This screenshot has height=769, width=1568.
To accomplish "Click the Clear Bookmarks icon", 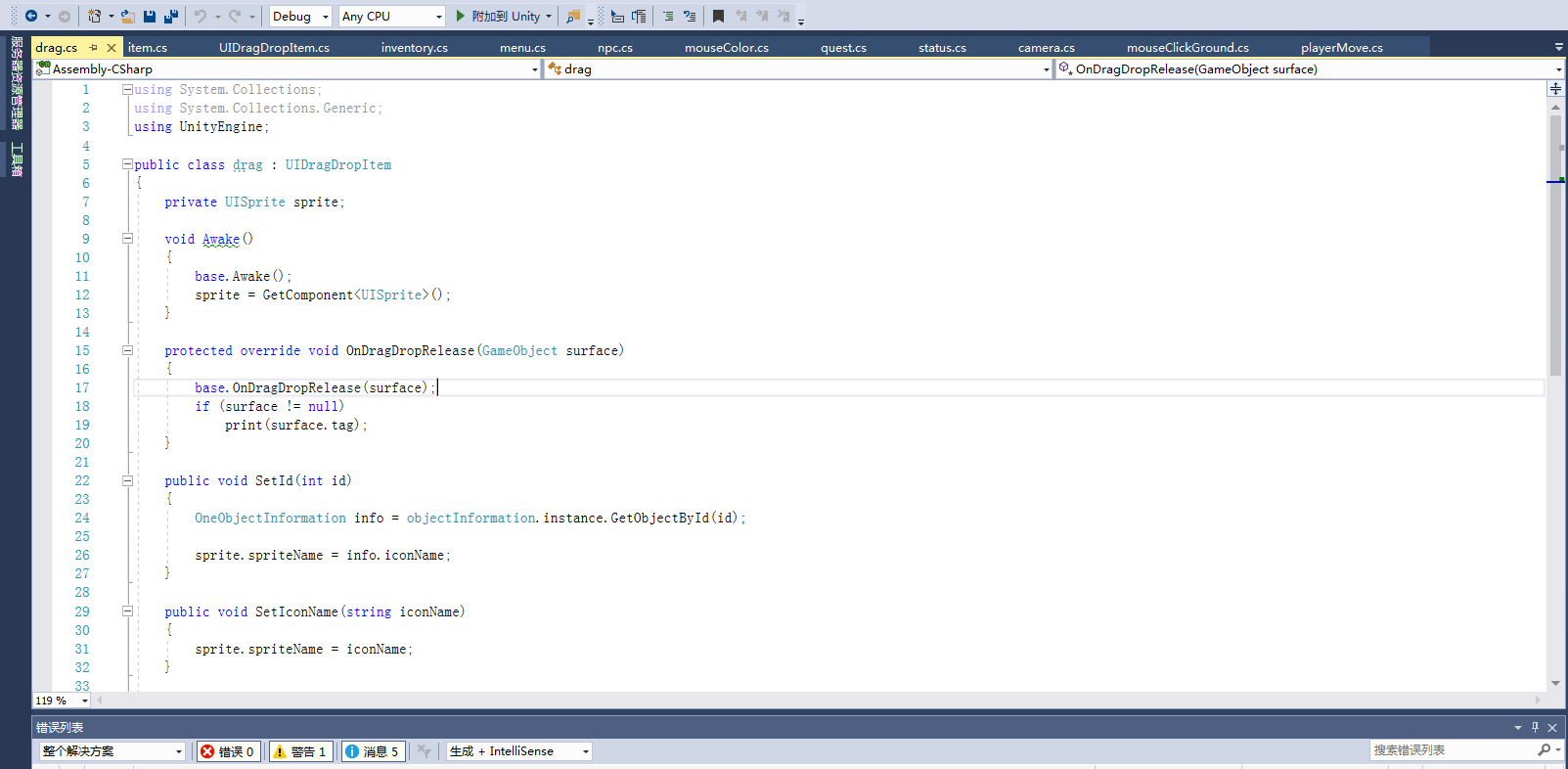I will [784, 16].
